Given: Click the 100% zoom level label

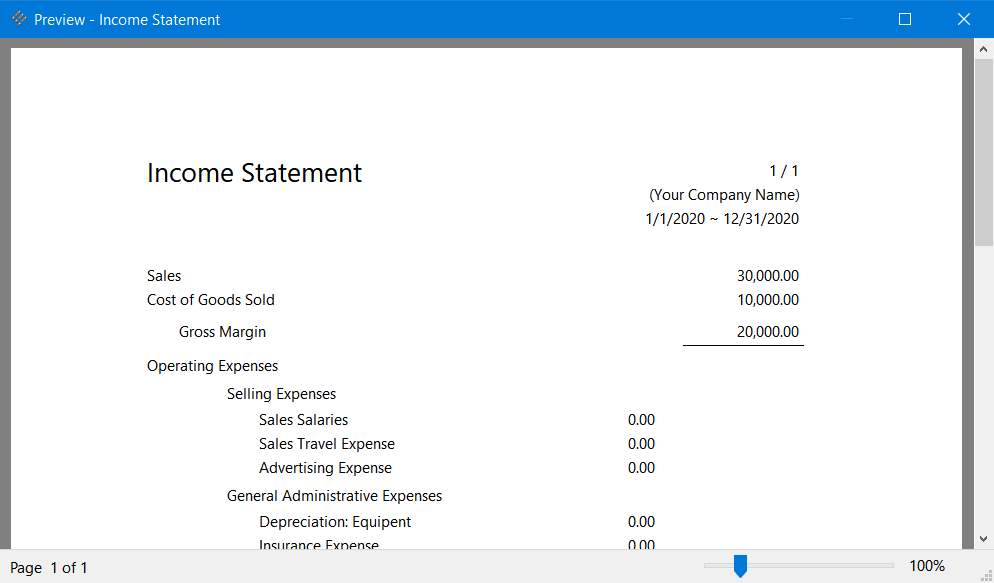Looking at the screenshot, I should pos(926,566).
